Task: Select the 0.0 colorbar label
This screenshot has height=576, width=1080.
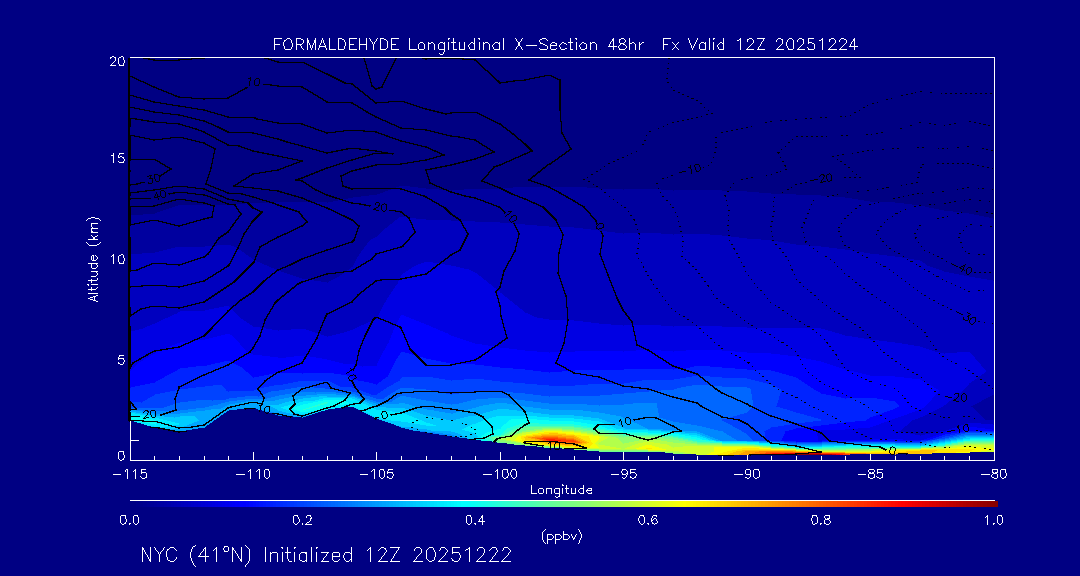Action: (x=129, y=520)
